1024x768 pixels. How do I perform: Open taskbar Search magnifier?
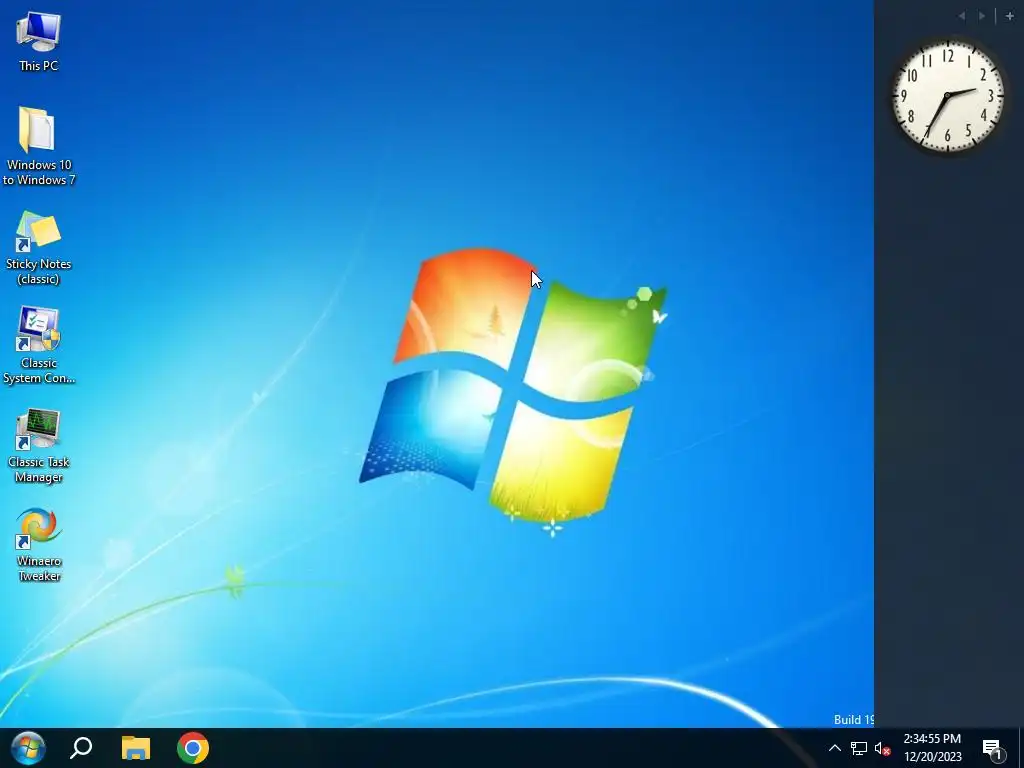click(82, 748)
